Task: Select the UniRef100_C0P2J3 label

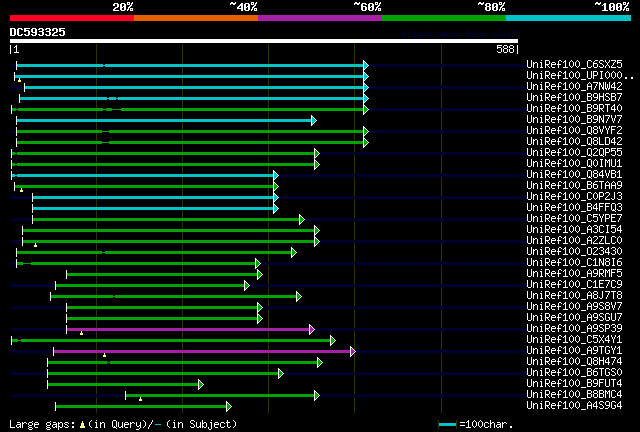Action: 574,196
